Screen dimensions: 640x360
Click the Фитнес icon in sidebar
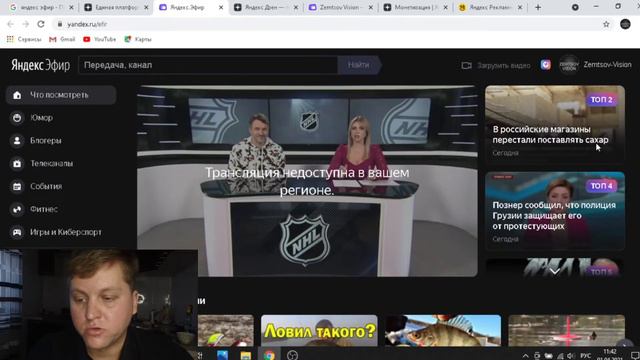[x=17, y=209]
